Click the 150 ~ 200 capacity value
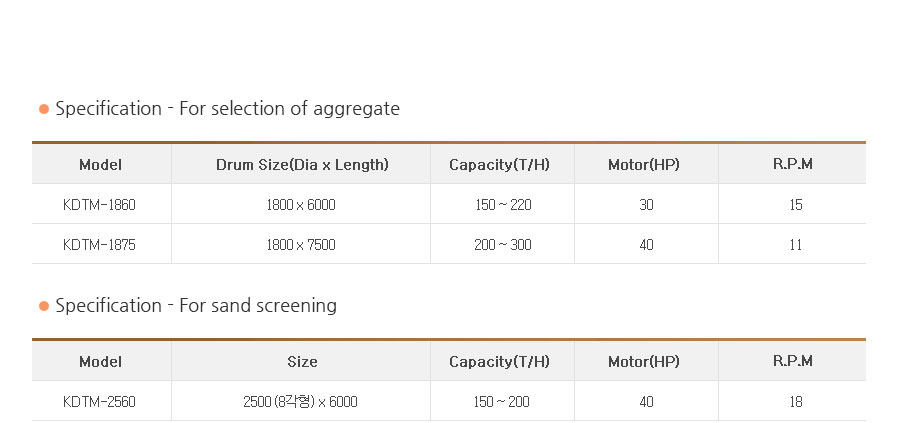Screen dimensions: 900x423 point(502,402)
